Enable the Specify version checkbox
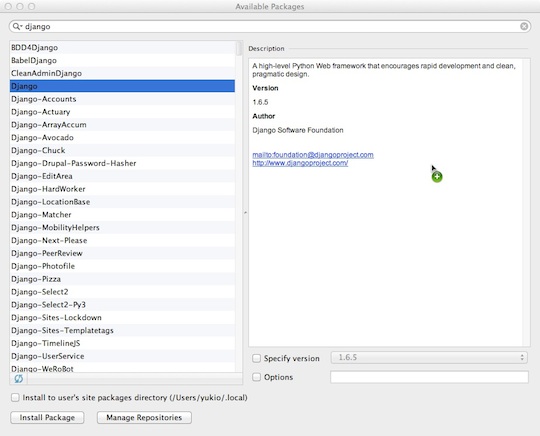This screenshot has height=436, width=540. pos(257,358)
